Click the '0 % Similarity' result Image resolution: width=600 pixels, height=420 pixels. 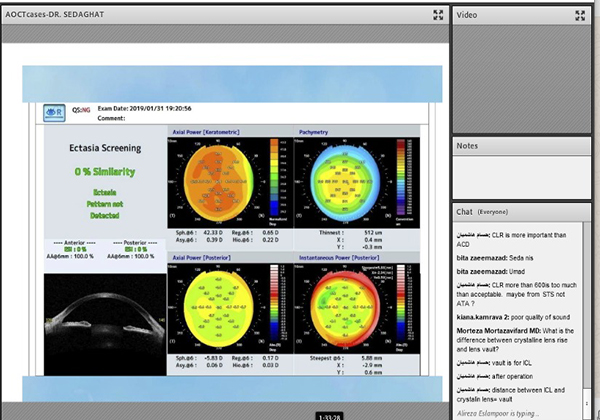[x=105, y=172]
